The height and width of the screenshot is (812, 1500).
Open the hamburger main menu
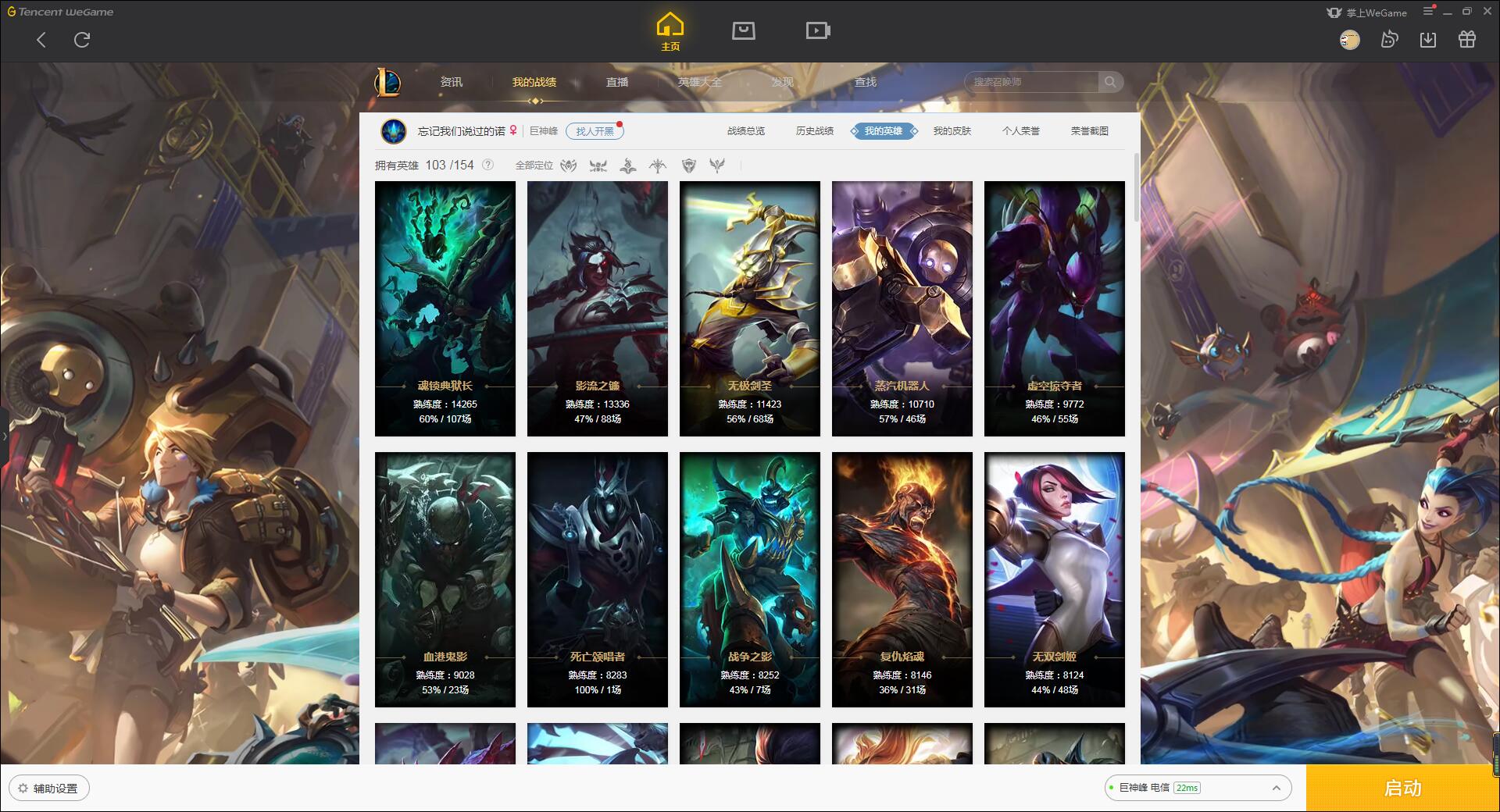coord(1429,11)
